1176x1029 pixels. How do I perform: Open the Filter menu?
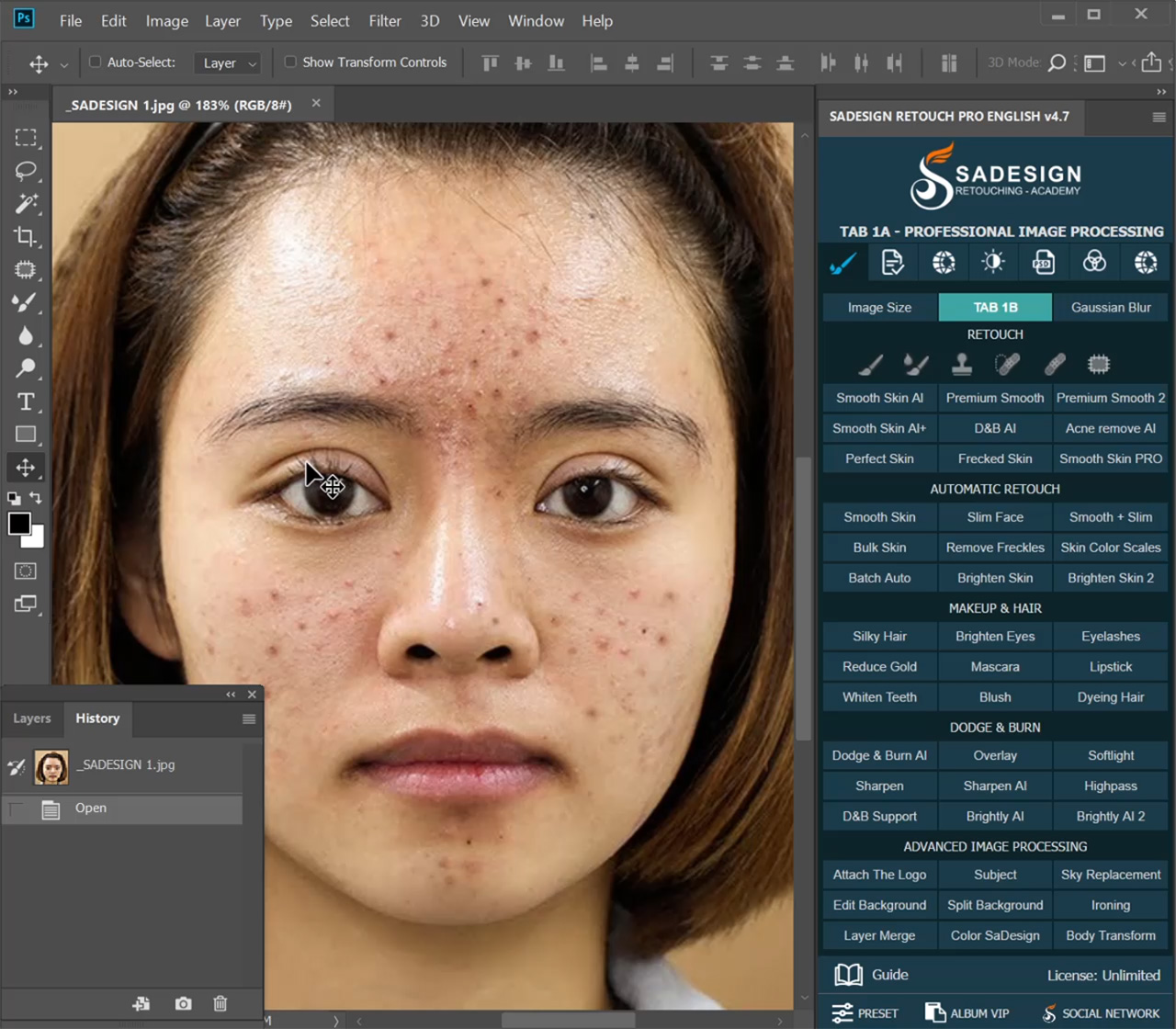[385, 21]
